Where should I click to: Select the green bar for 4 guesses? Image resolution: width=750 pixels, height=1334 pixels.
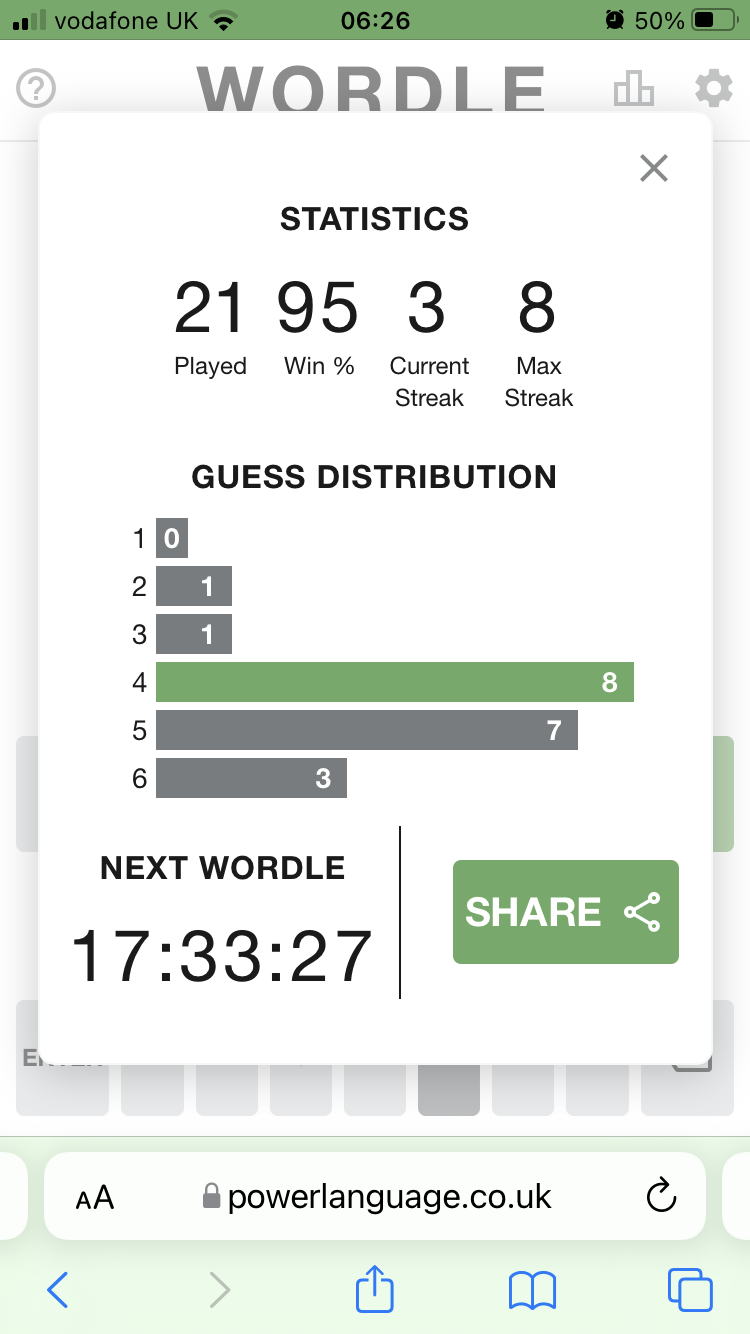395,682
